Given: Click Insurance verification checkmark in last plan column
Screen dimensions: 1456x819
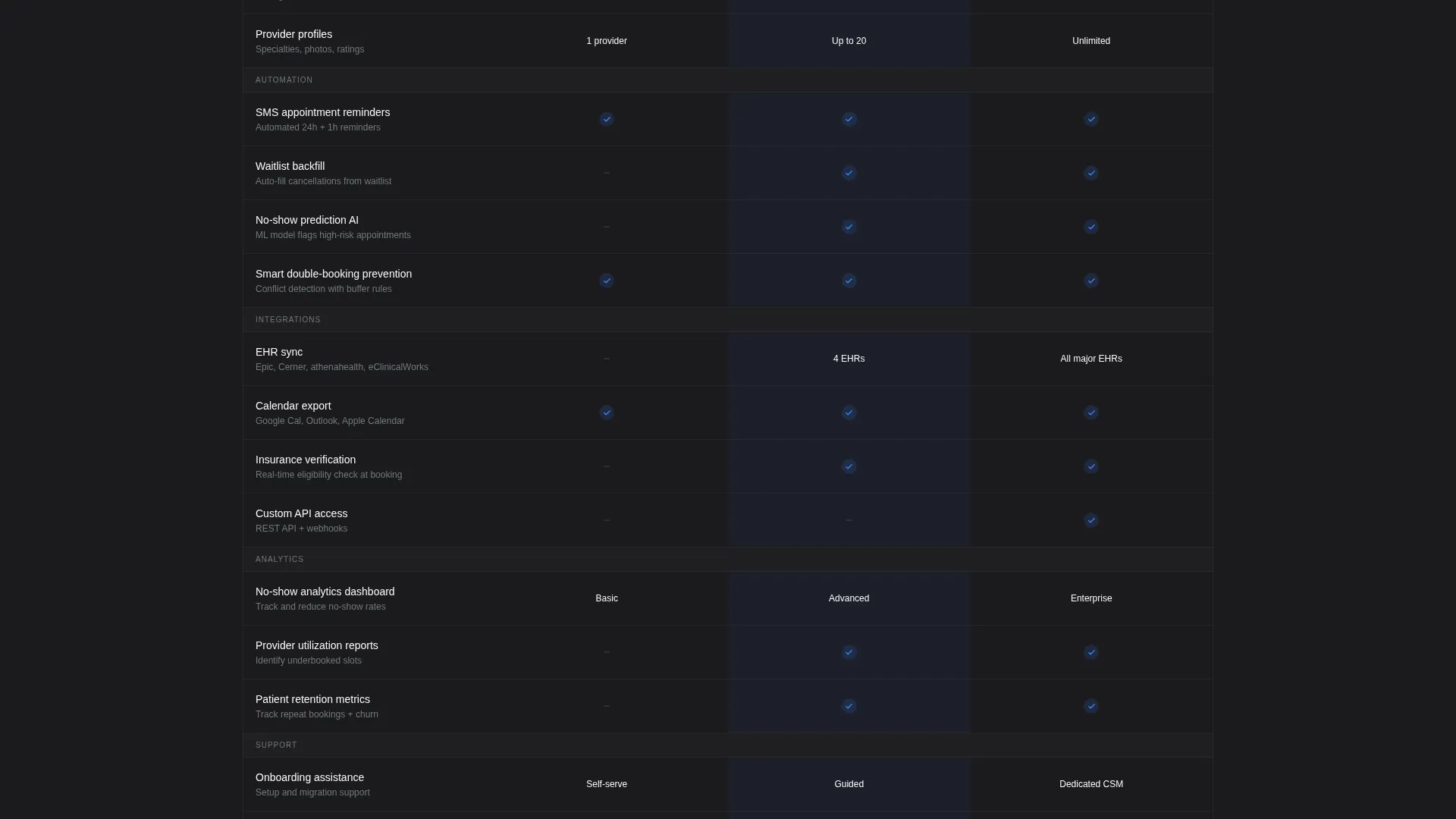Looking at the screenshot, I should [1091, 466].
